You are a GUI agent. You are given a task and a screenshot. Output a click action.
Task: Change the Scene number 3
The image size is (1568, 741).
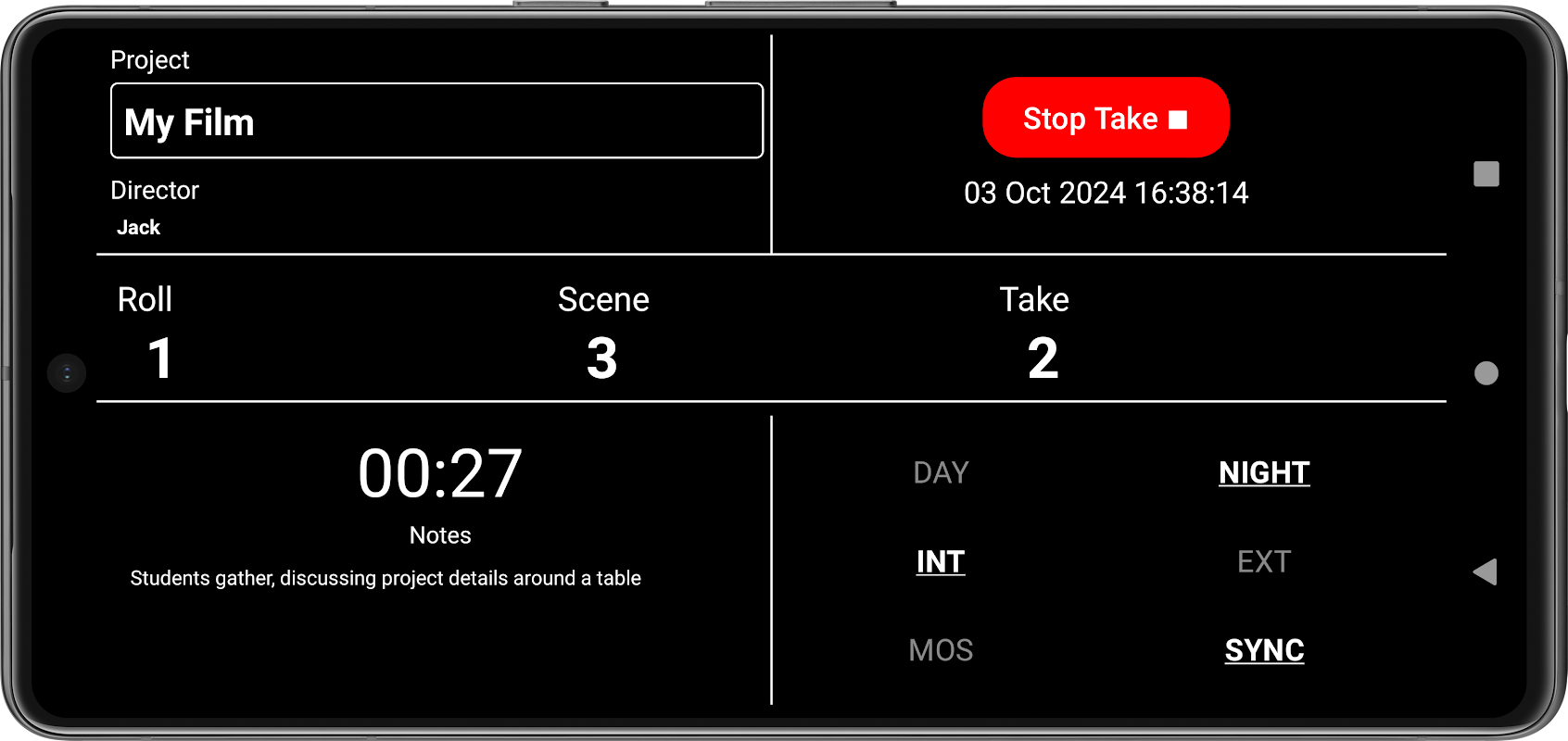click(x=602, y=358)
